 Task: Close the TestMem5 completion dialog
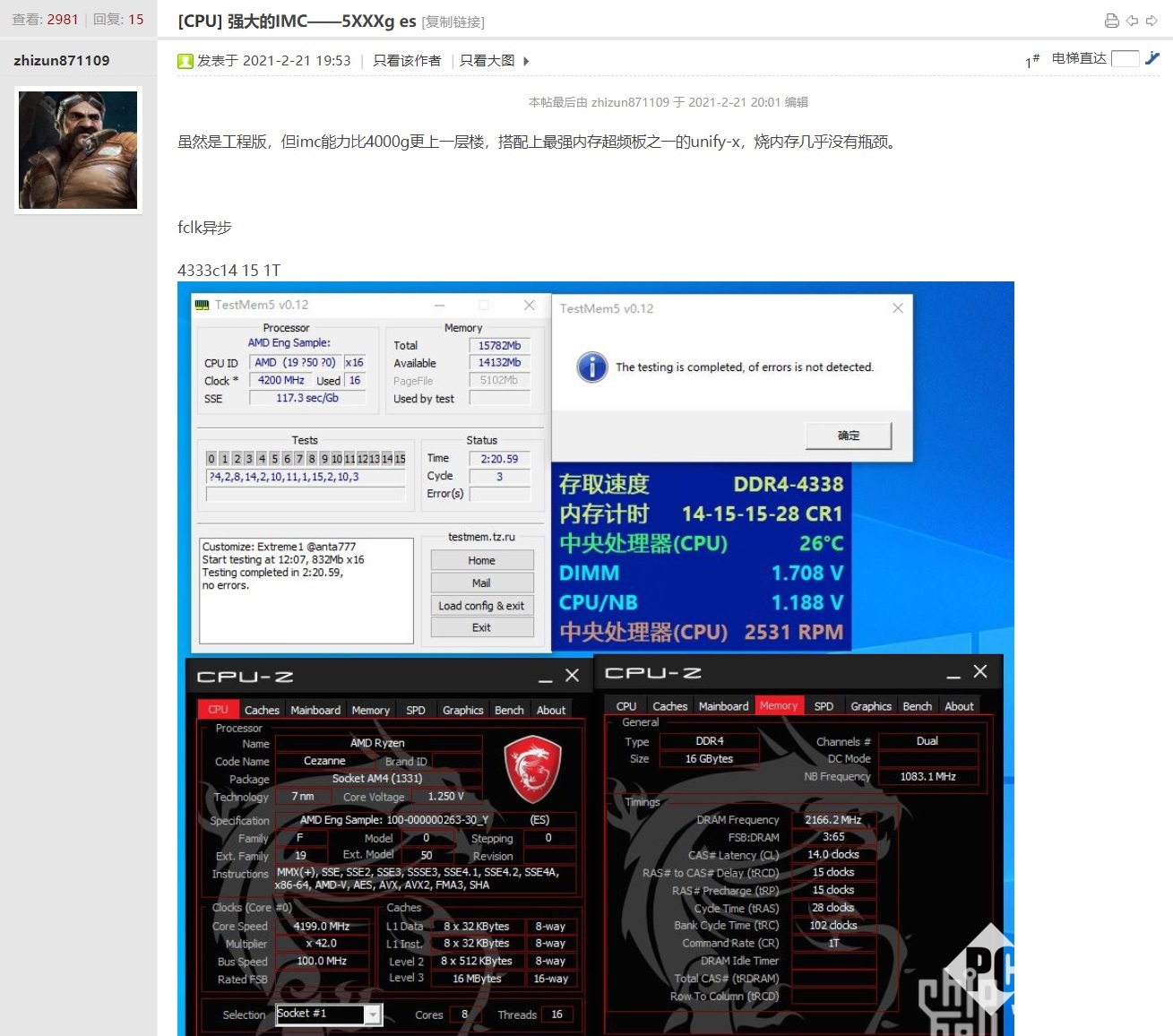pyautogui.click(x=897, y=308)
